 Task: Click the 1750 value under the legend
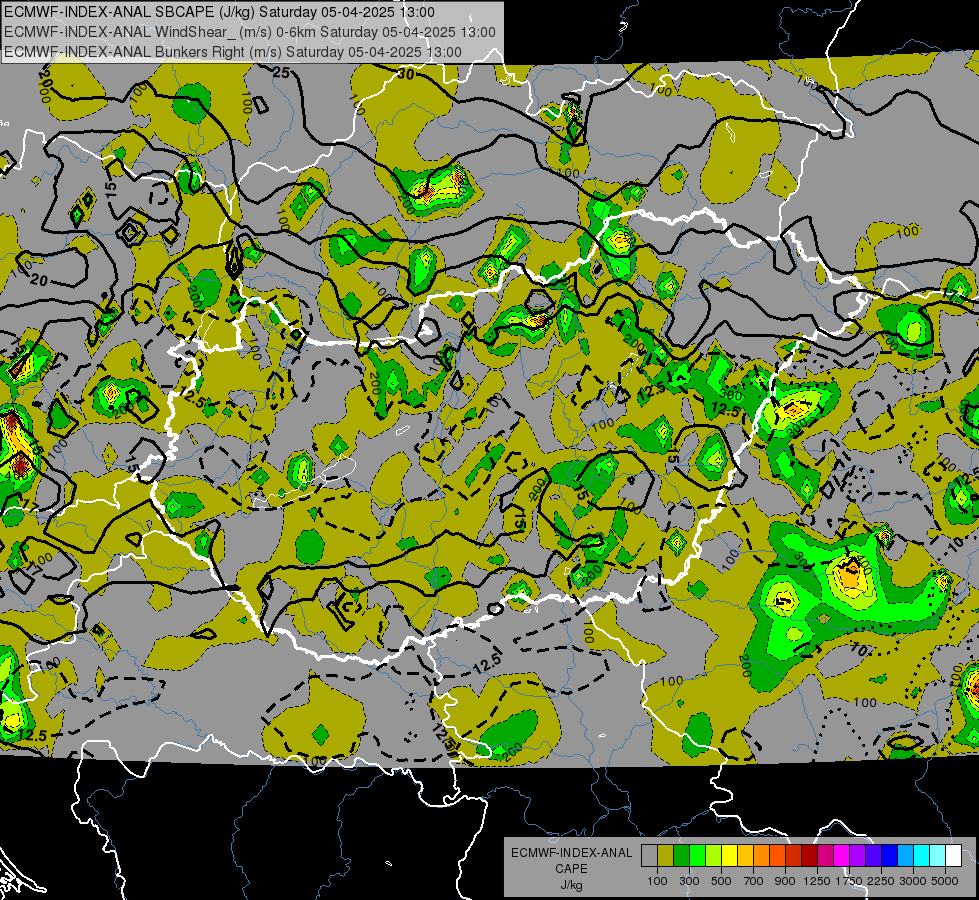click(849, 881)
